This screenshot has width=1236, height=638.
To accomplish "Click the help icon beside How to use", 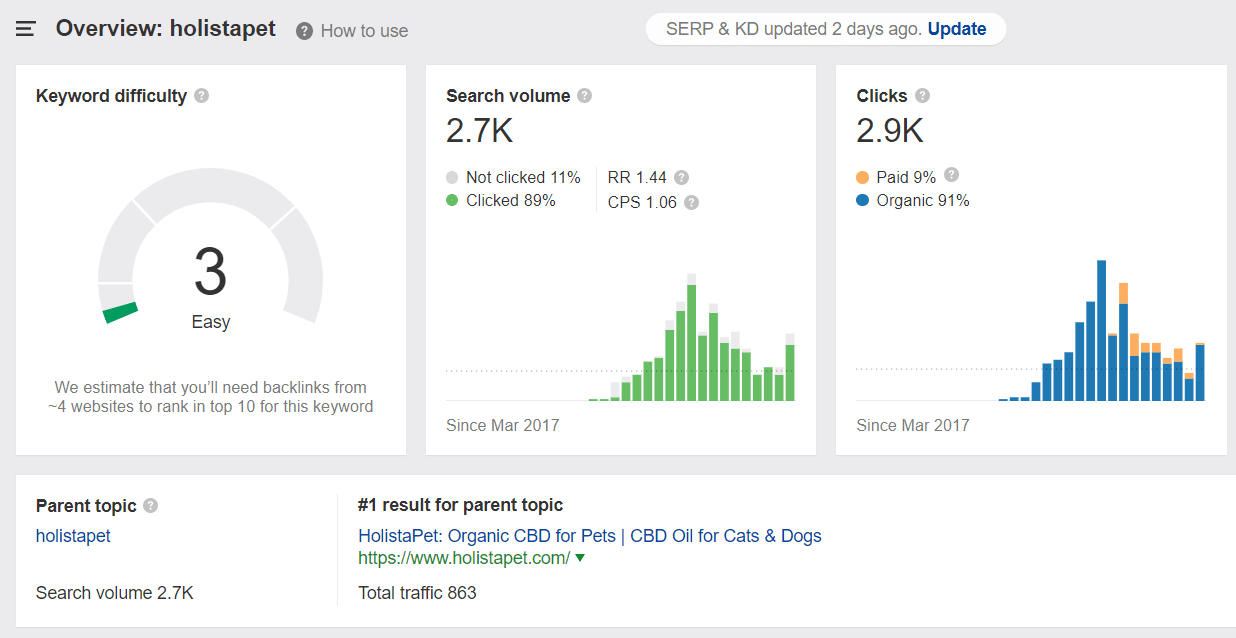I will click(304, 31).
